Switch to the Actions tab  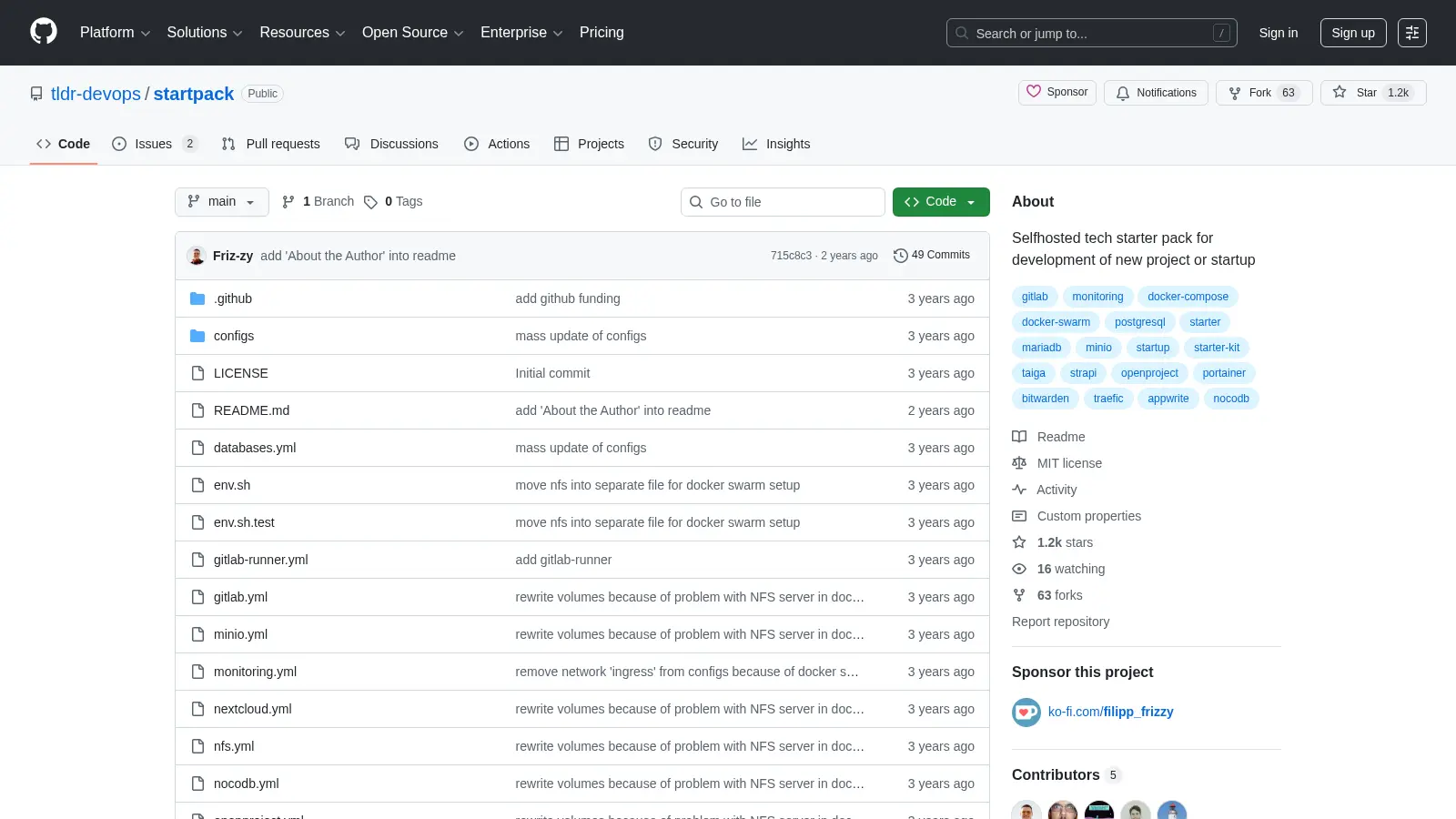point(497,144)
